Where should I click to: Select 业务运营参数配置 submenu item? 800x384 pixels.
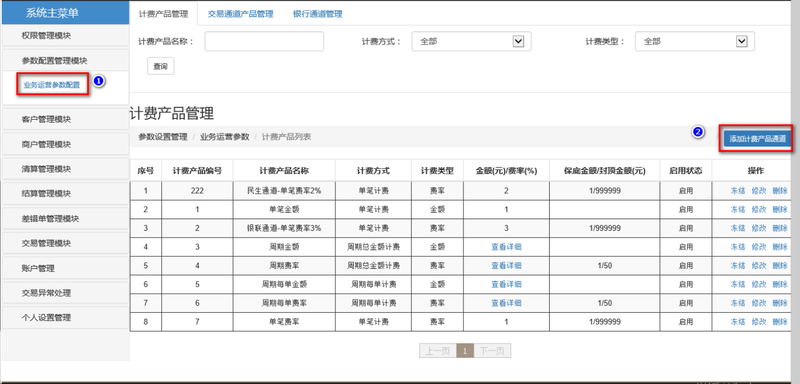pyautogui.click(x=52, y=85)
